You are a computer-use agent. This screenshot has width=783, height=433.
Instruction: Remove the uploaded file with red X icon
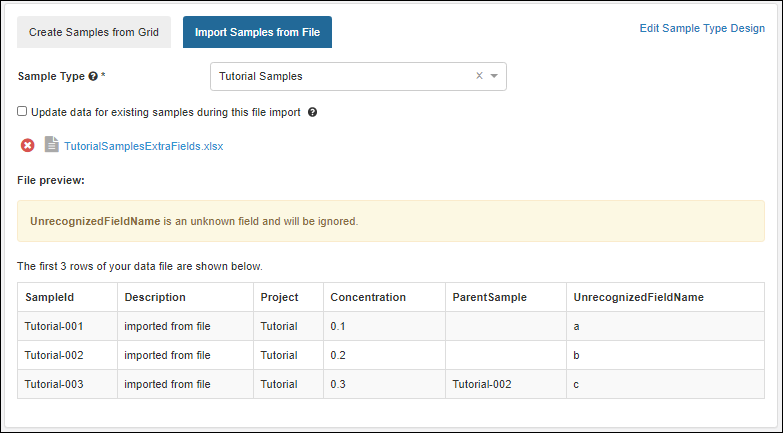[28, 145]
